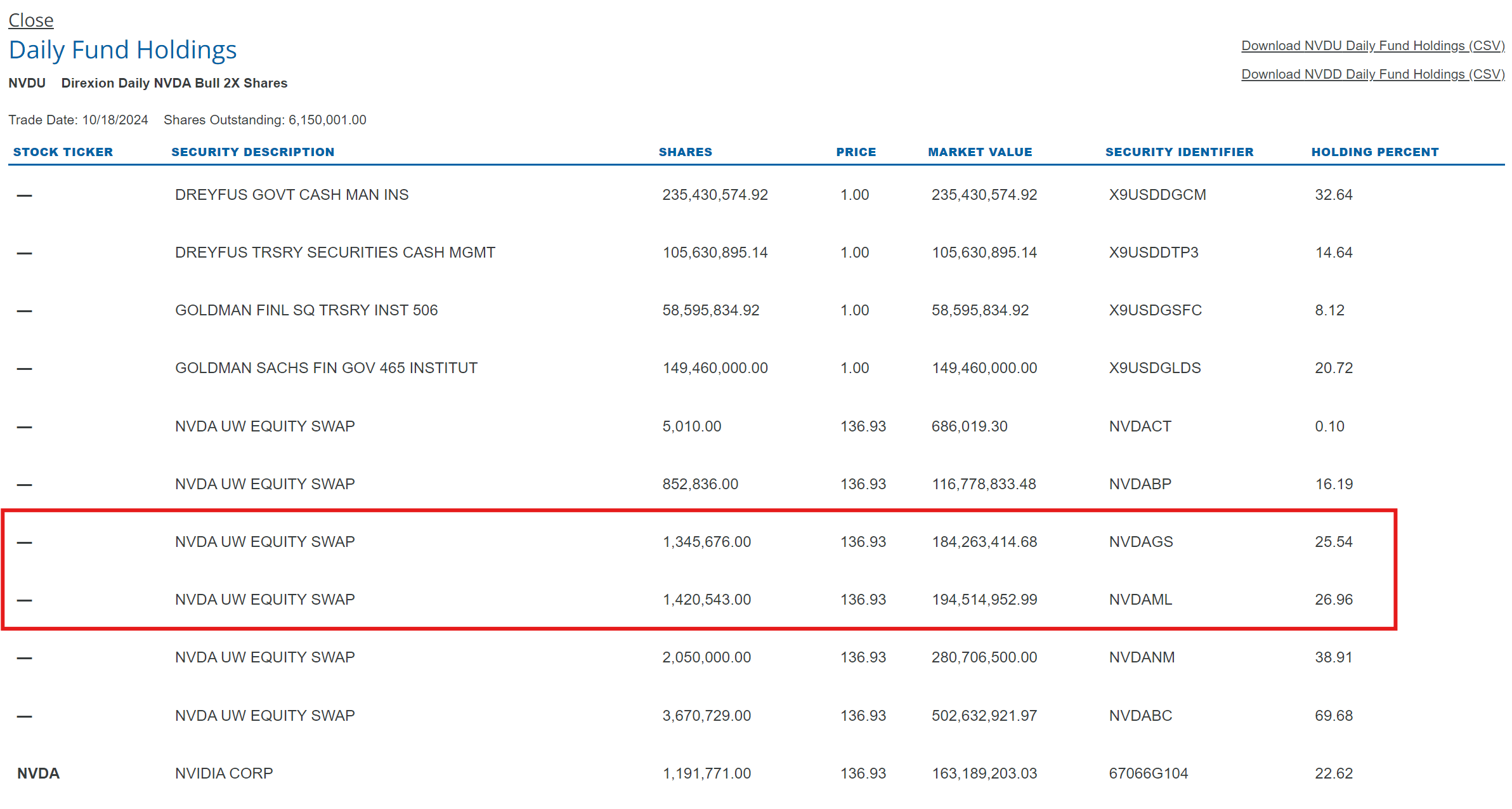The width and height of the screenshot is (1512, 809).
Task: Click the Security Description column header
Action: coord(252,152)
